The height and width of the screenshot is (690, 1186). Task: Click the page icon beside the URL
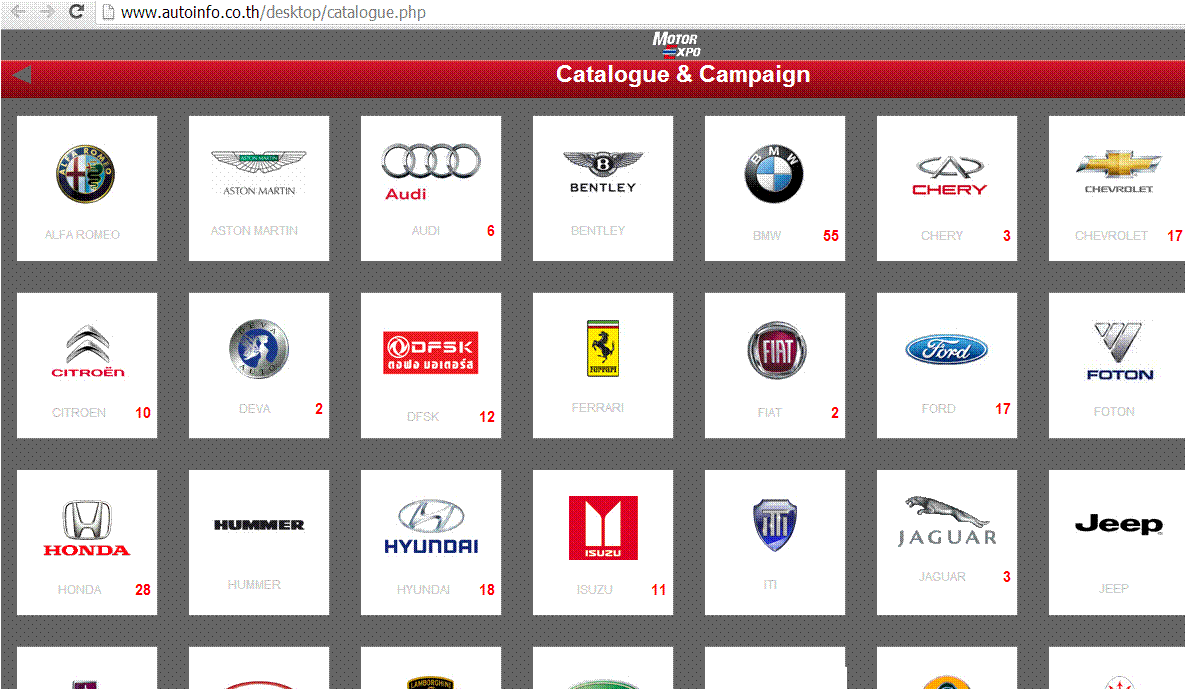click(107, 12)
